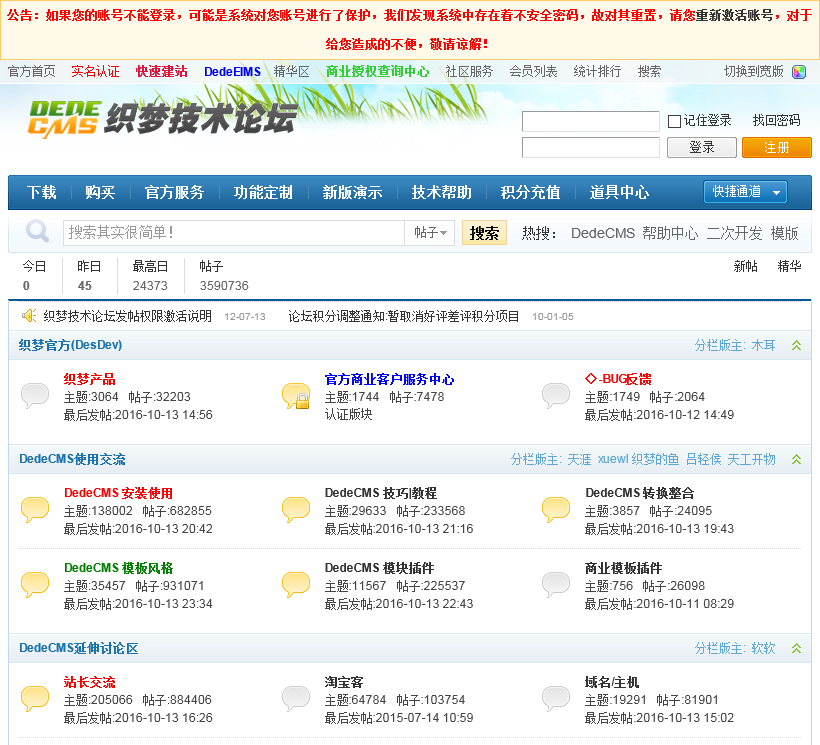Viewport: 820px width, 745px height.
Task: Enable the 记住登录 checkbox
Action: (x=674, y=121)
